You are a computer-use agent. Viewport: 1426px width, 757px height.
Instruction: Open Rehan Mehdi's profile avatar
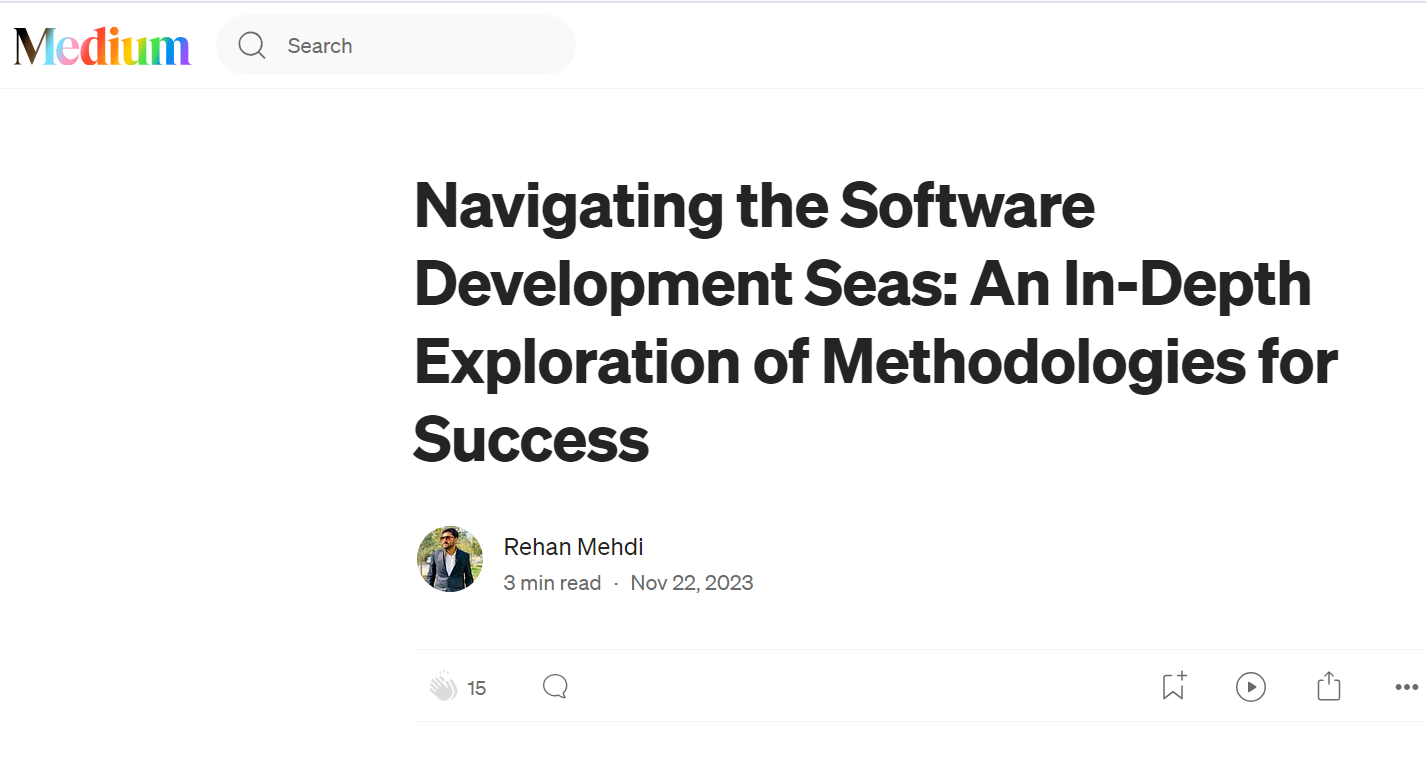tap(450, 559)
